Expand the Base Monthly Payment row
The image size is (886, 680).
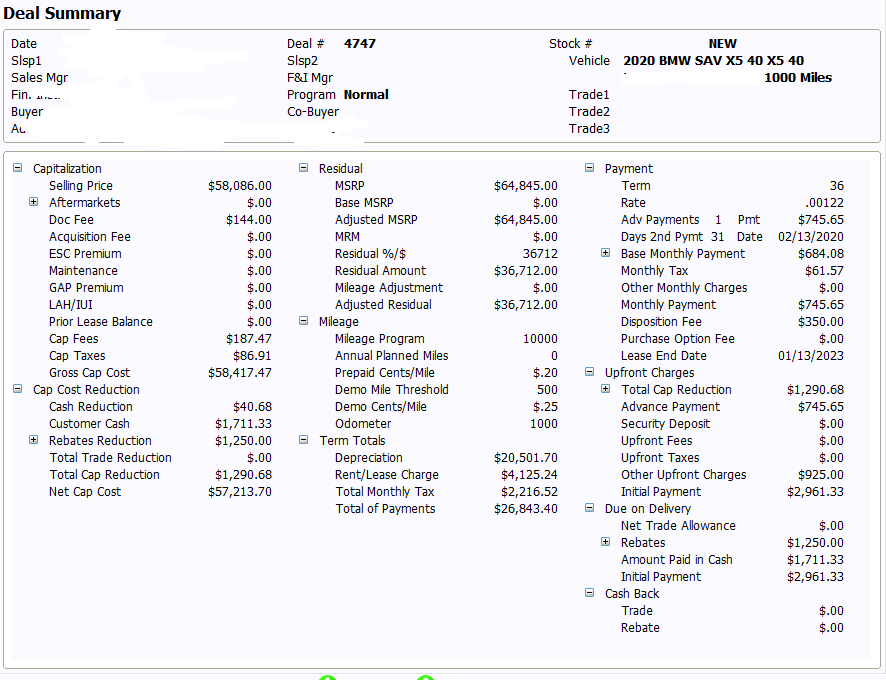605,253
